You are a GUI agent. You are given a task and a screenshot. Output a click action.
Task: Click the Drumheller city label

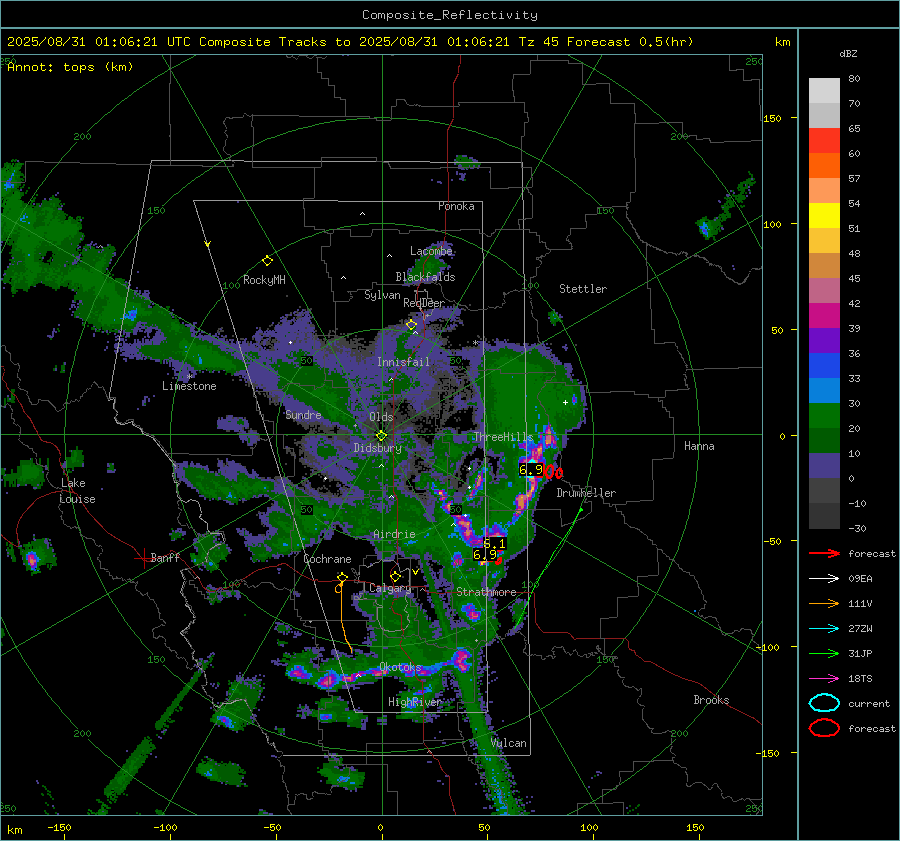[x=586, y=493]
